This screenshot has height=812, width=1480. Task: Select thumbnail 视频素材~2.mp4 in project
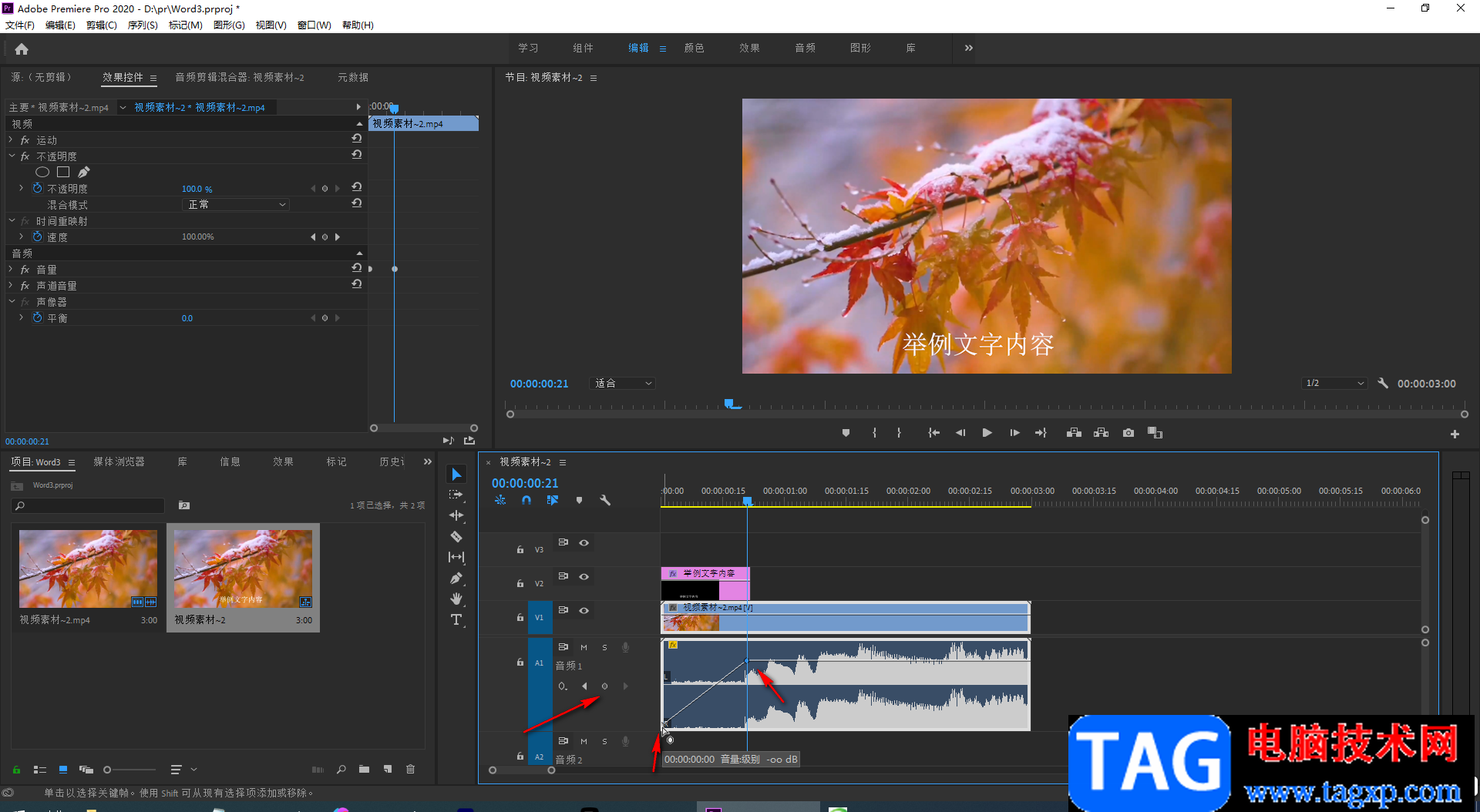(x=88, y=569)
